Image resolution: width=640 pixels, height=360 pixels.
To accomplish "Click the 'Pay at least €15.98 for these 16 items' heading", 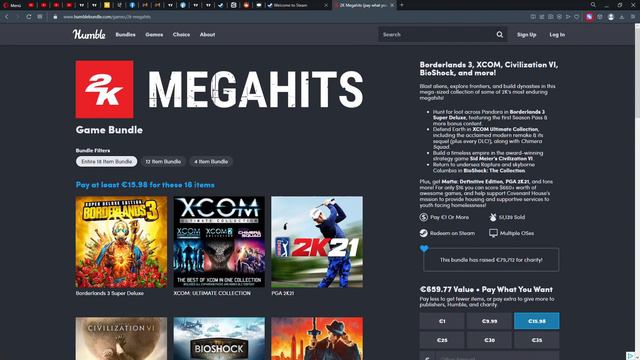I will click(x=145, y=185).
